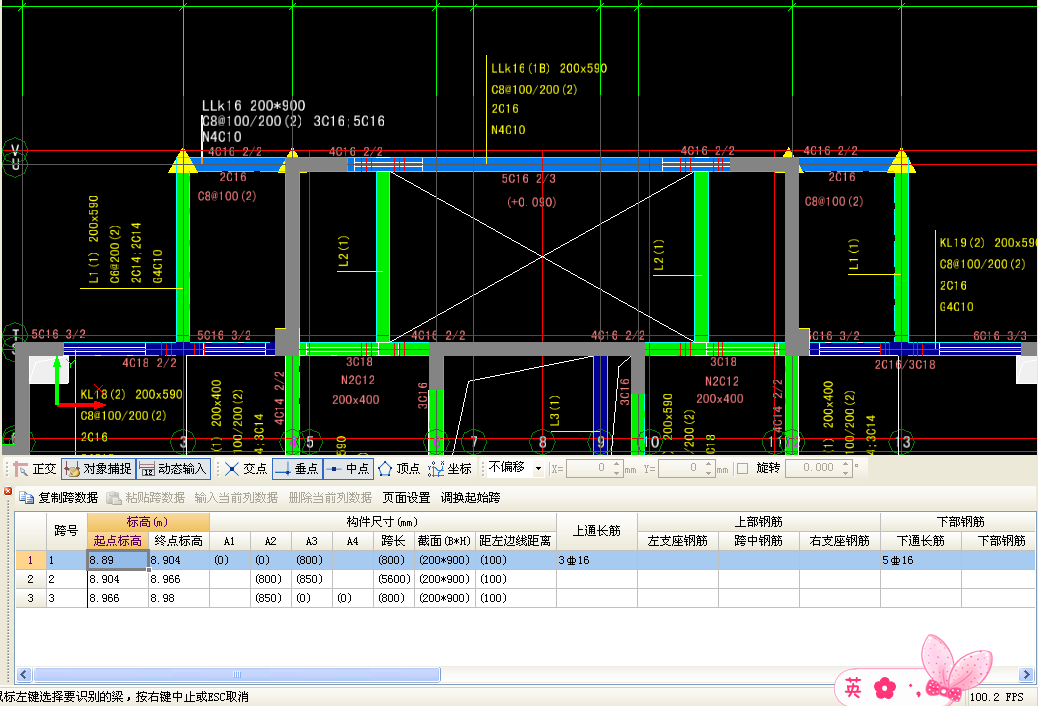The width and height of the screenshot is (1038, 706).
Task: Select the 起点标高 column header
Action: (118, 541)
